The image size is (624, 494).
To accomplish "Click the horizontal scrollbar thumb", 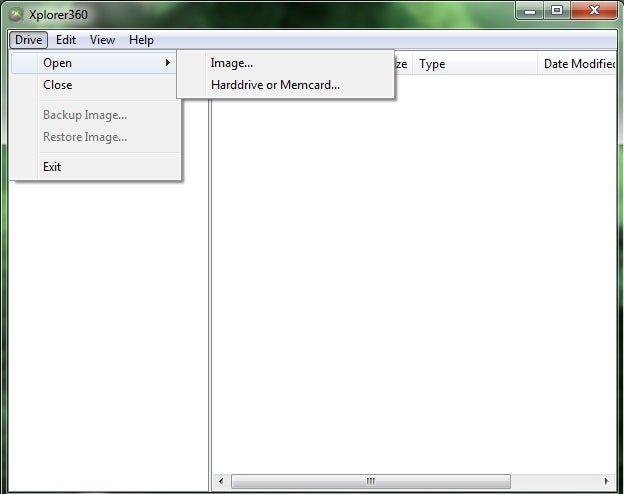I will pos(370,481).
